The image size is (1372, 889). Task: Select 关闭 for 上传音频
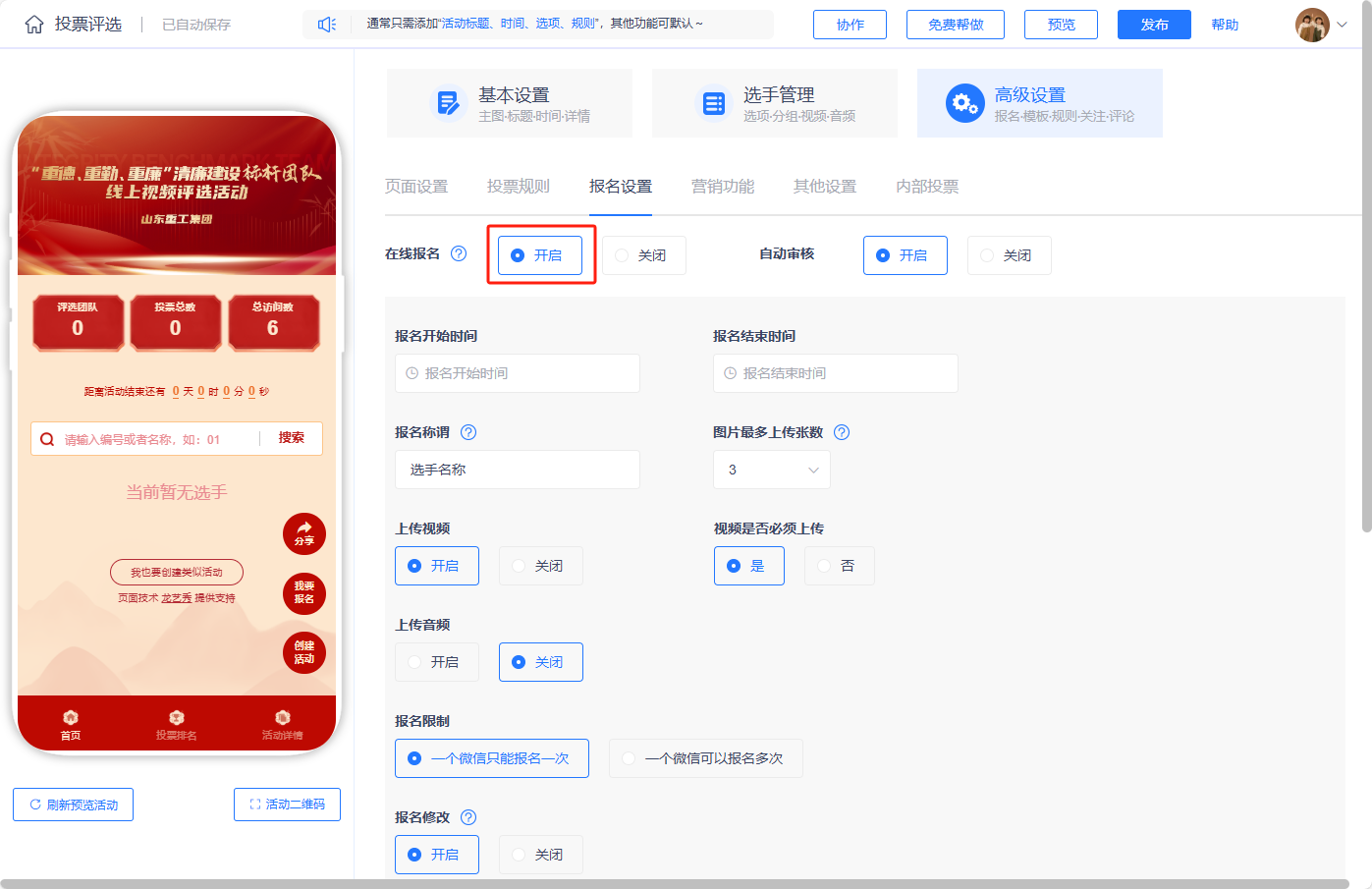click(541, 662)
